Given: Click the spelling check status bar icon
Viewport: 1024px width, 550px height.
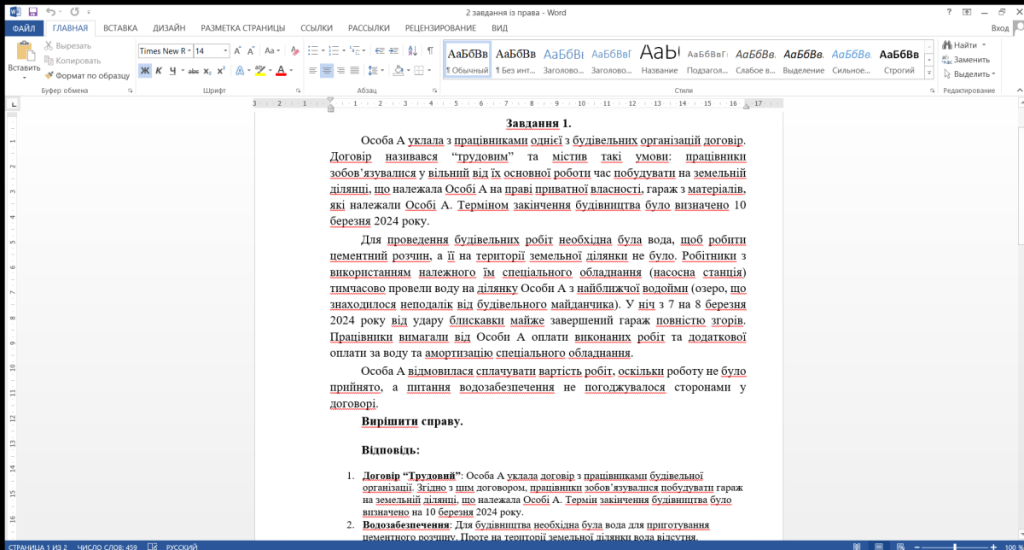Looking at the screenshot, I should pyautogui.click(x=152, y=546).
